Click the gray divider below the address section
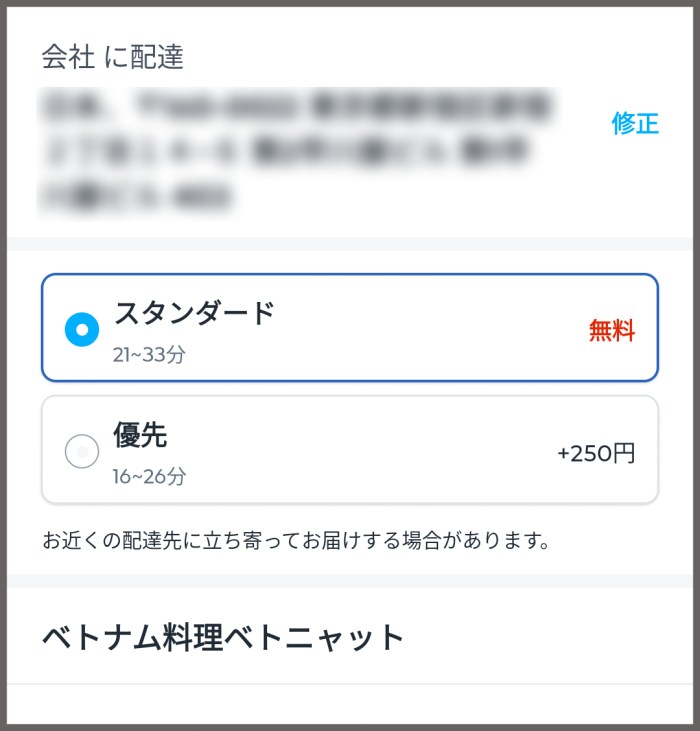The image size is (700, 731). (x=350, y=244)
